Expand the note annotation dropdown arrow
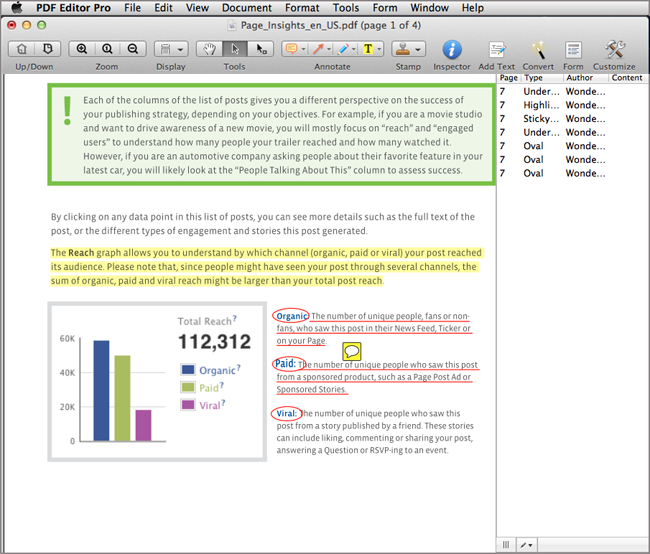This screenshot has width=650, height=554. (303, 49)
